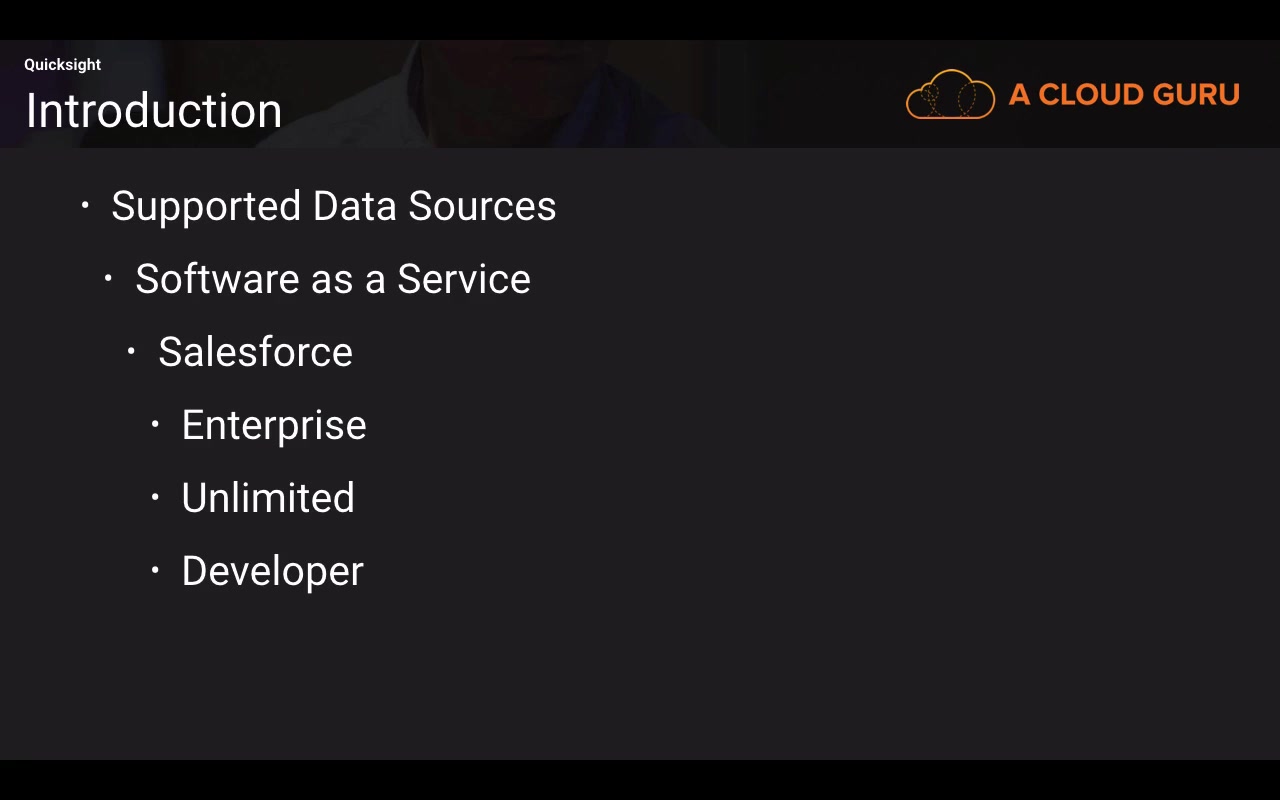The width and height of the screenshot is (1280, 800).
Task: Click the Unlimited edition text
Action: (x=268, y=498)
